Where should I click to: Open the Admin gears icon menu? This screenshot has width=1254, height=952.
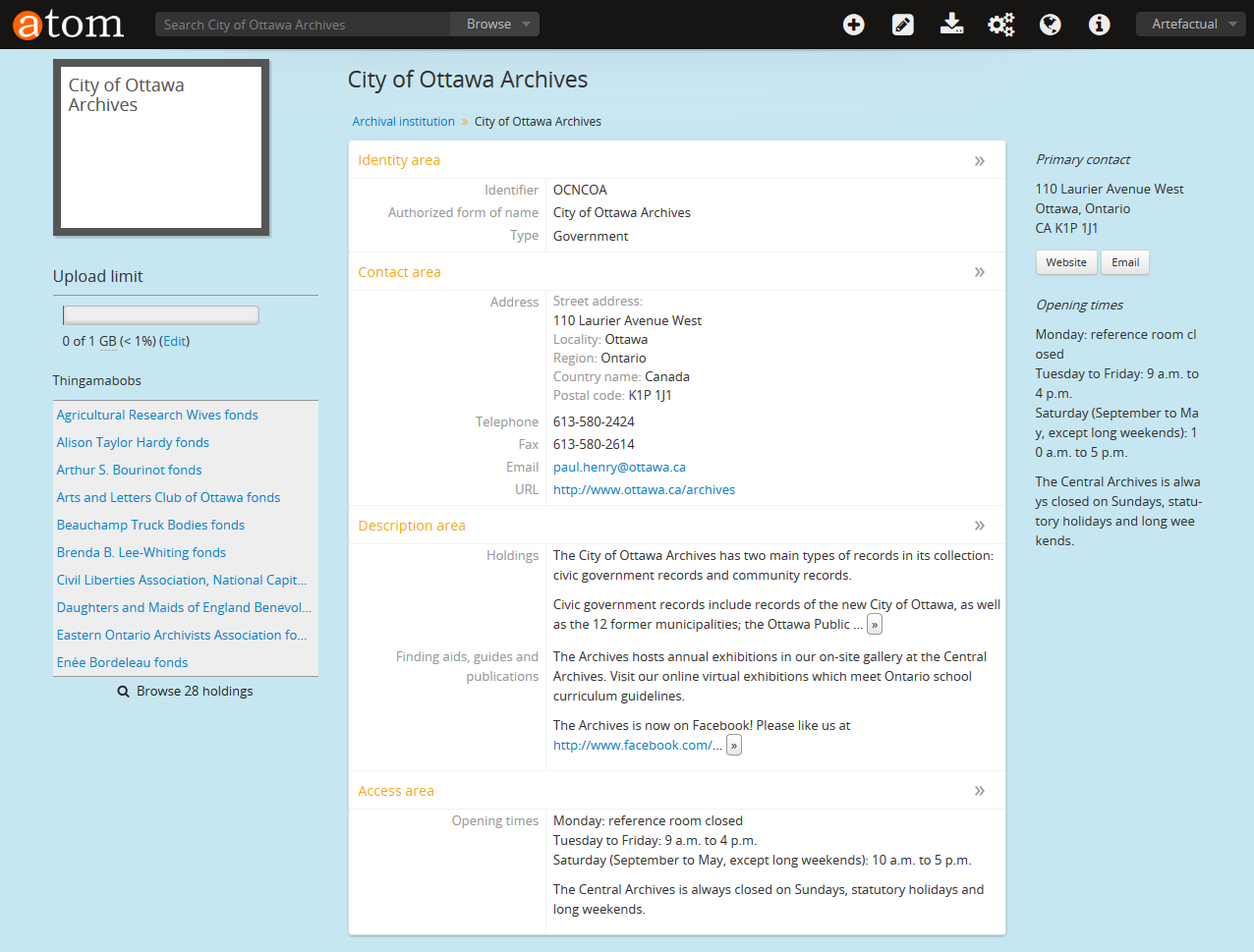(x=1000, y=25)
